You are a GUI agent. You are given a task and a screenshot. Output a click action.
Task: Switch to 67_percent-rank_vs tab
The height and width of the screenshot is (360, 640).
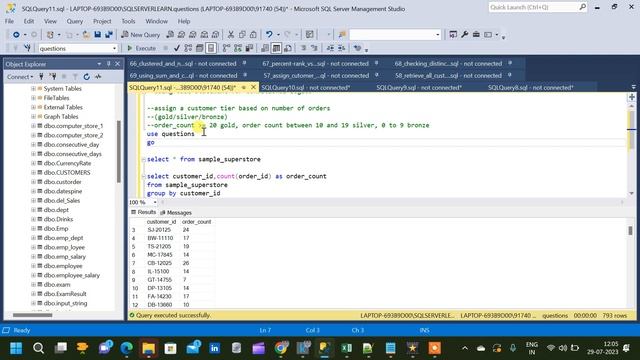tap(316, 64)
